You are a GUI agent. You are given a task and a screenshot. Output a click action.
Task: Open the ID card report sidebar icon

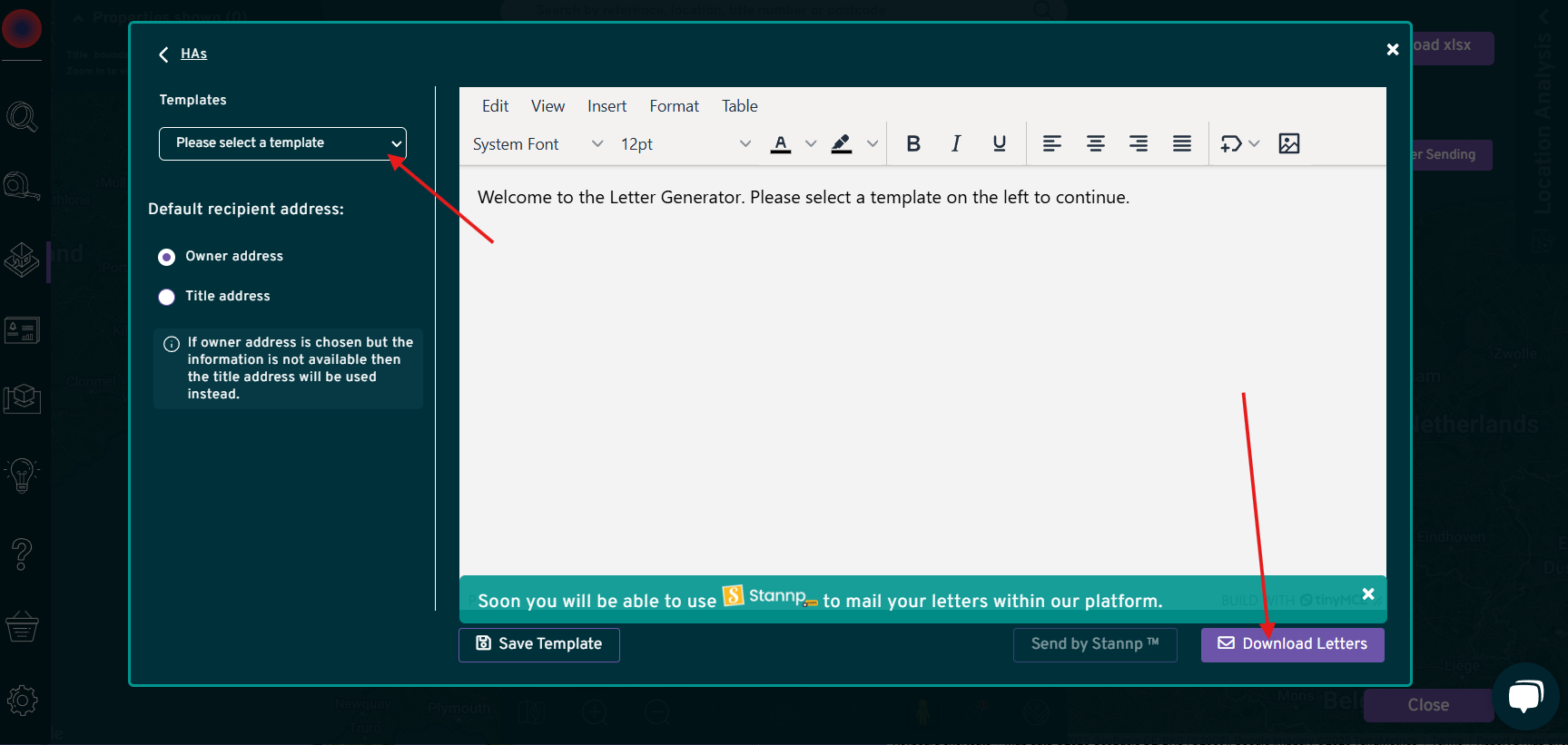22,330
